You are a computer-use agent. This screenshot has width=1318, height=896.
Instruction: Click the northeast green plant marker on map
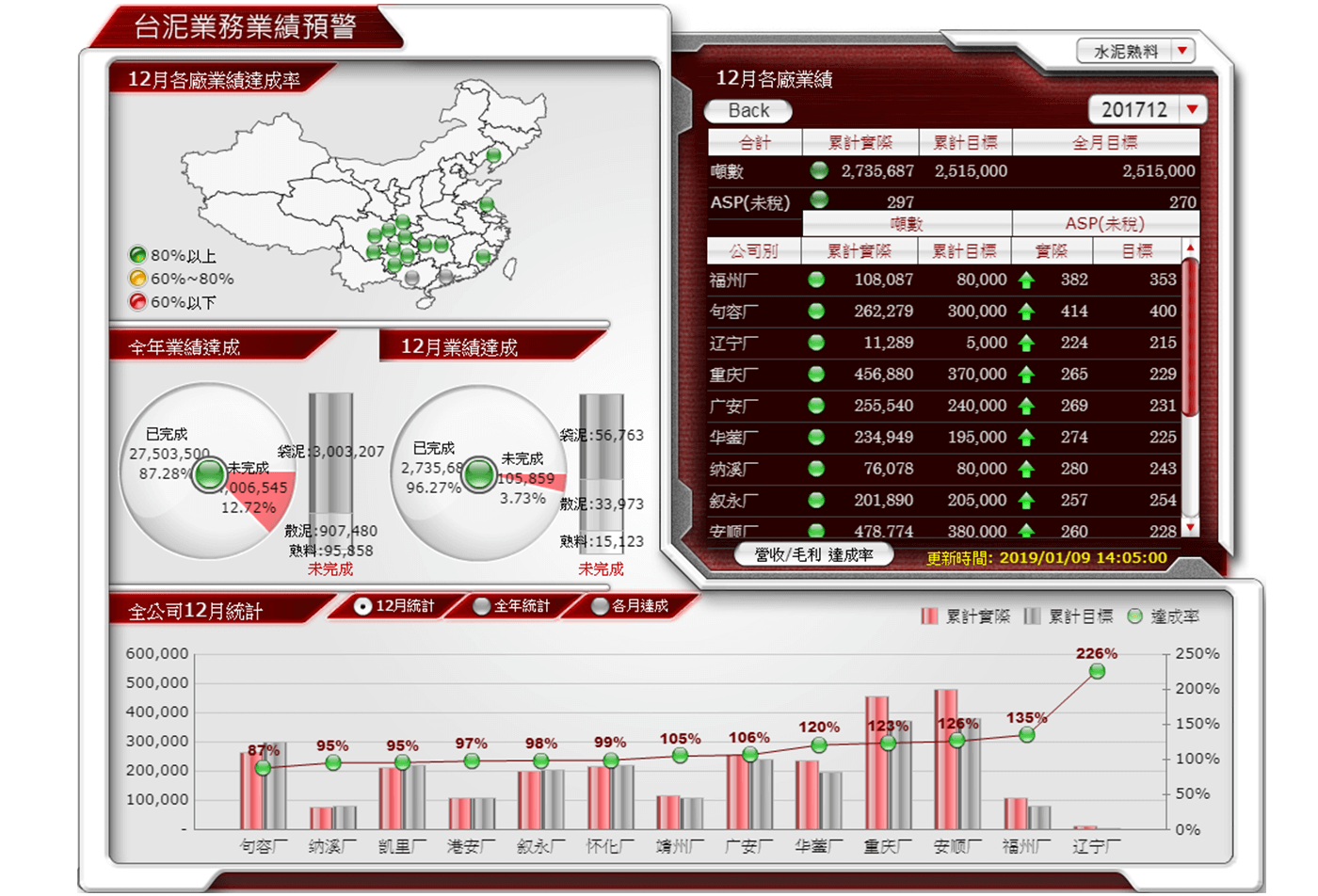pyautogui.click(x=492, y=154)
